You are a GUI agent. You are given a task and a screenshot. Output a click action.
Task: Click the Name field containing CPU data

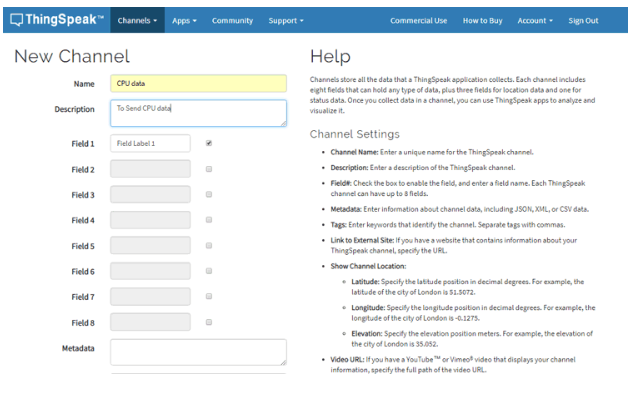198,83
